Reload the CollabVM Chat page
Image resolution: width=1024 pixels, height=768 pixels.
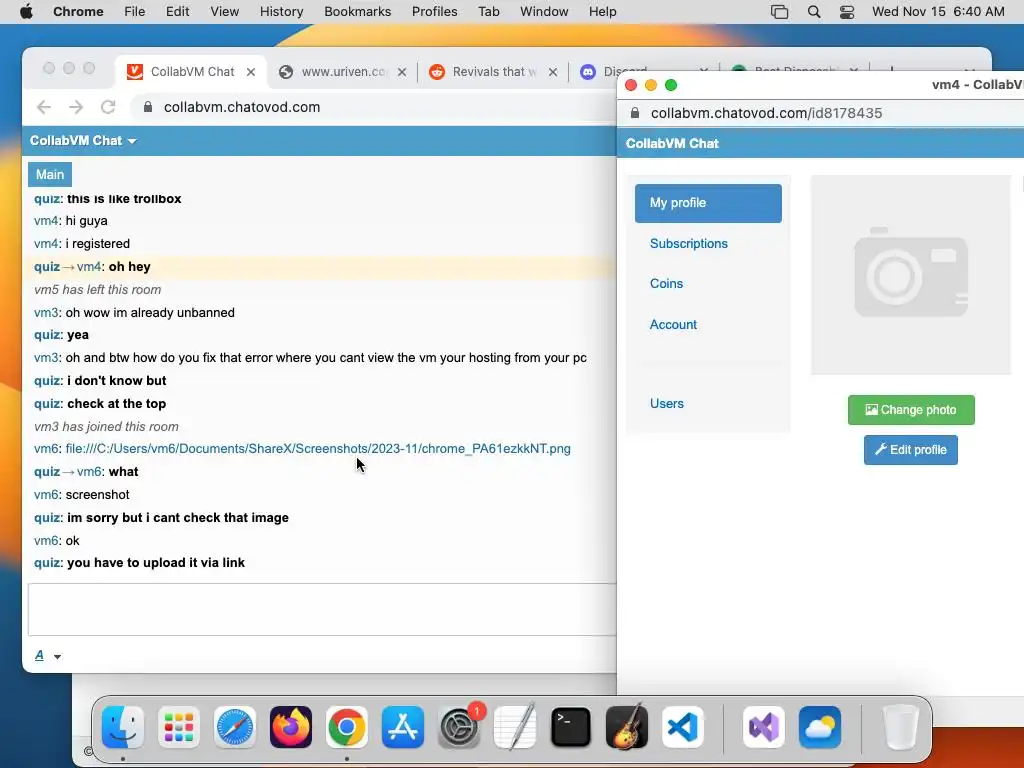[x=108, y=107]
